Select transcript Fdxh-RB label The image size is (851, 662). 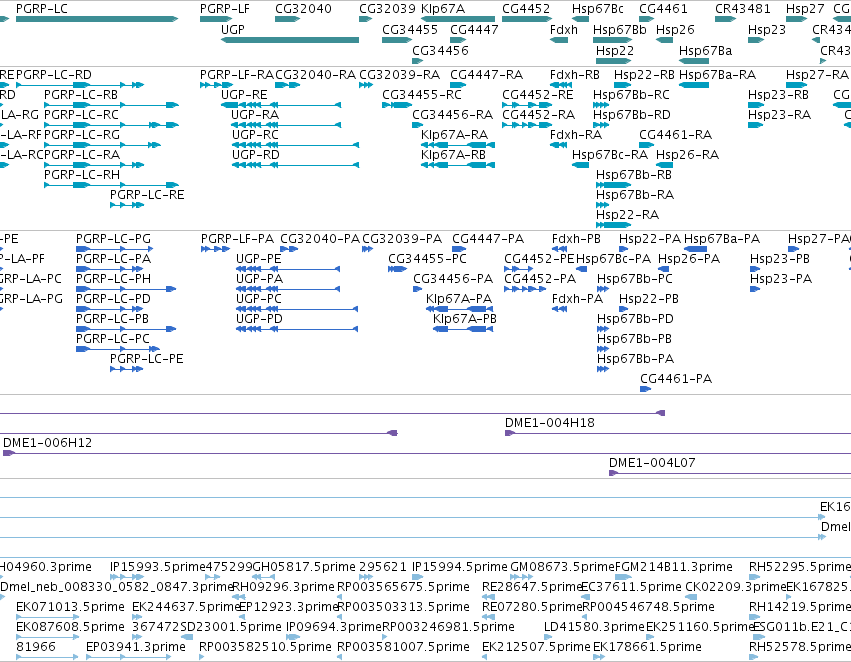575,75
